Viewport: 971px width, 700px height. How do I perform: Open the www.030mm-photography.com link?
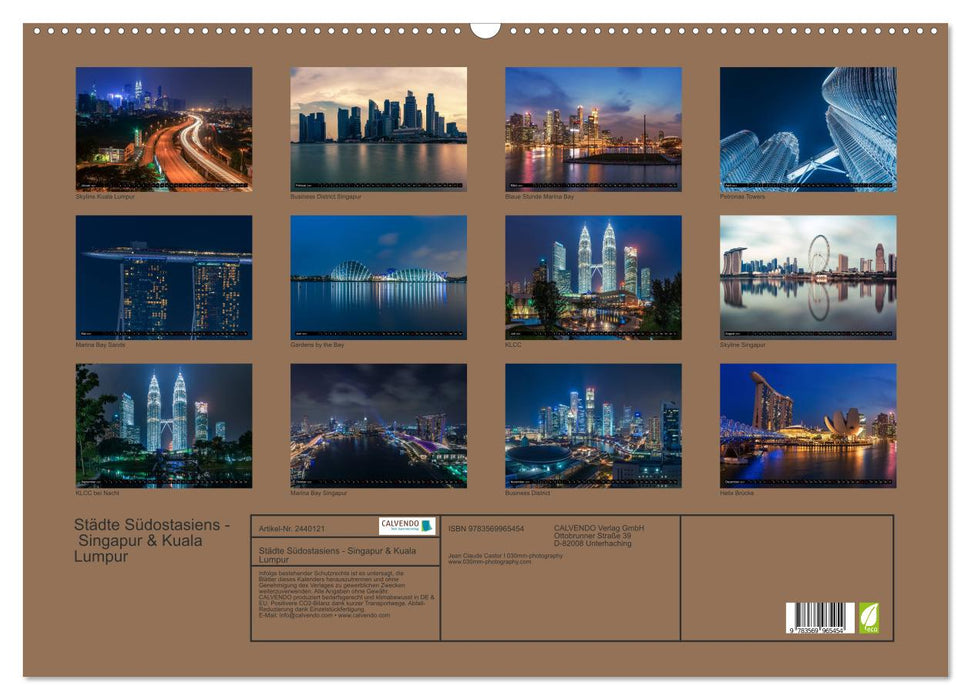pyautogui.click(x=489, y=561)
